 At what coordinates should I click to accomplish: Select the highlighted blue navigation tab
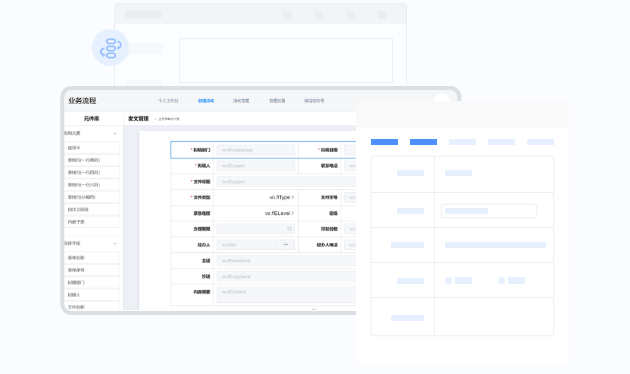pos(206,101)
